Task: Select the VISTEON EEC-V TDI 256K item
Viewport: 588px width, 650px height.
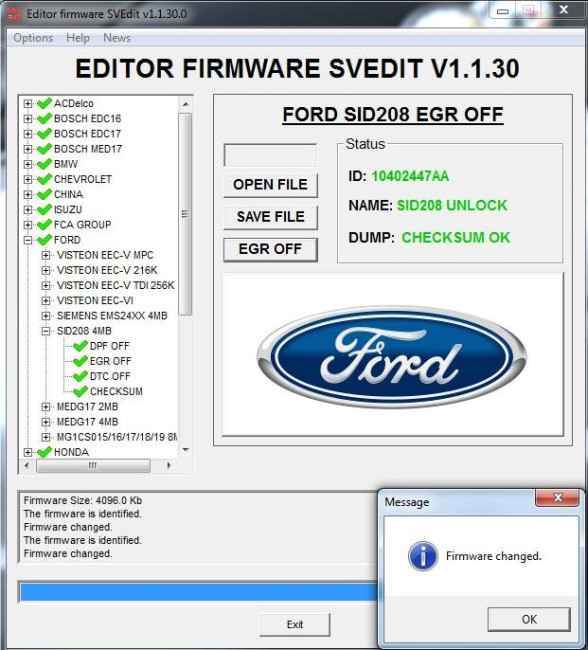Action: (x=116, y=285)
